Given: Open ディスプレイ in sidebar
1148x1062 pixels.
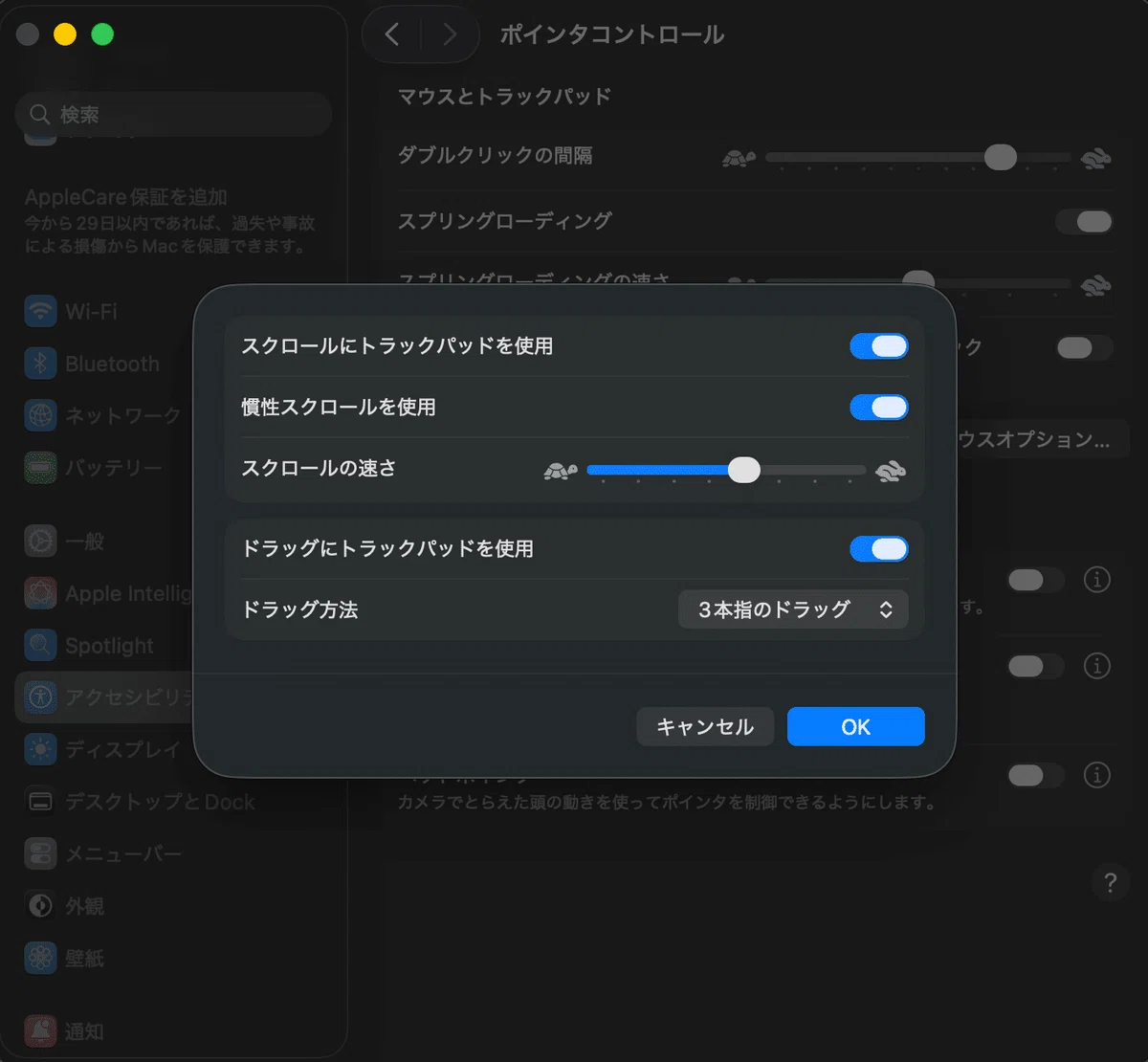Looking at the screenshot, I should point(103,749).
